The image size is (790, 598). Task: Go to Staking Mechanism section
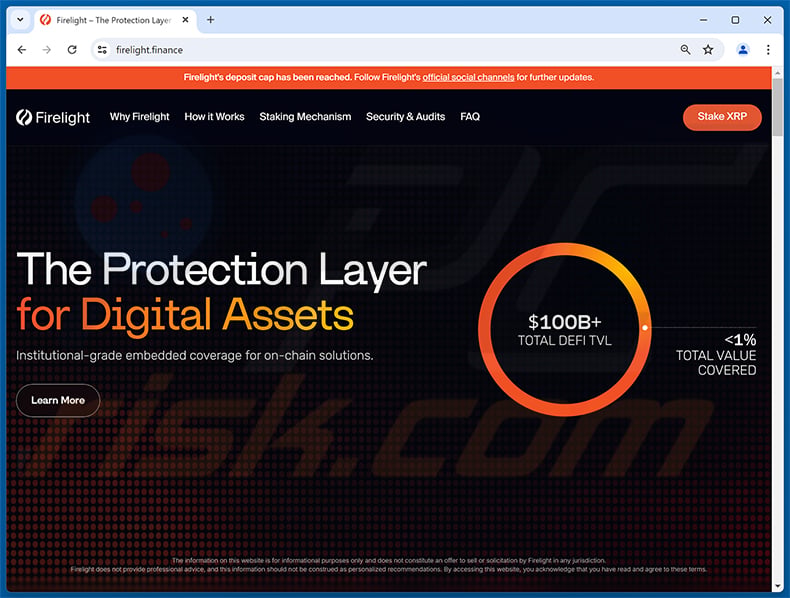[305, 116]
